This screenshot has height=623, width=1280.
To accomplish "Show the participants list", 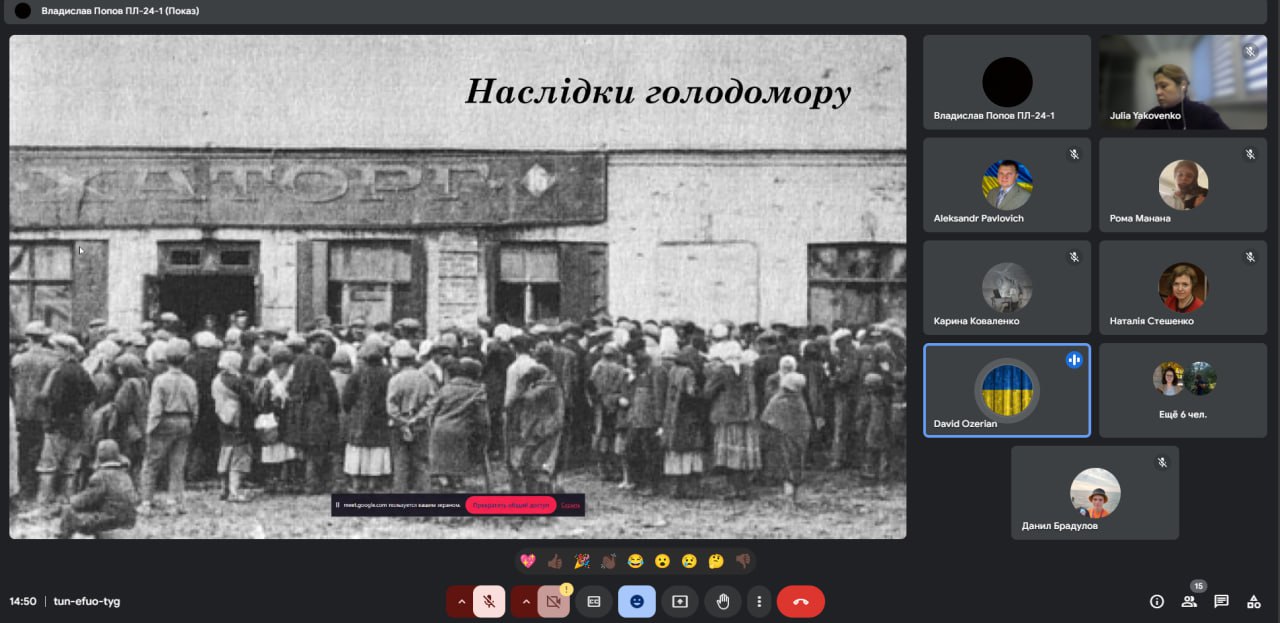I will pyautogui.click(x=1189, y=601).
